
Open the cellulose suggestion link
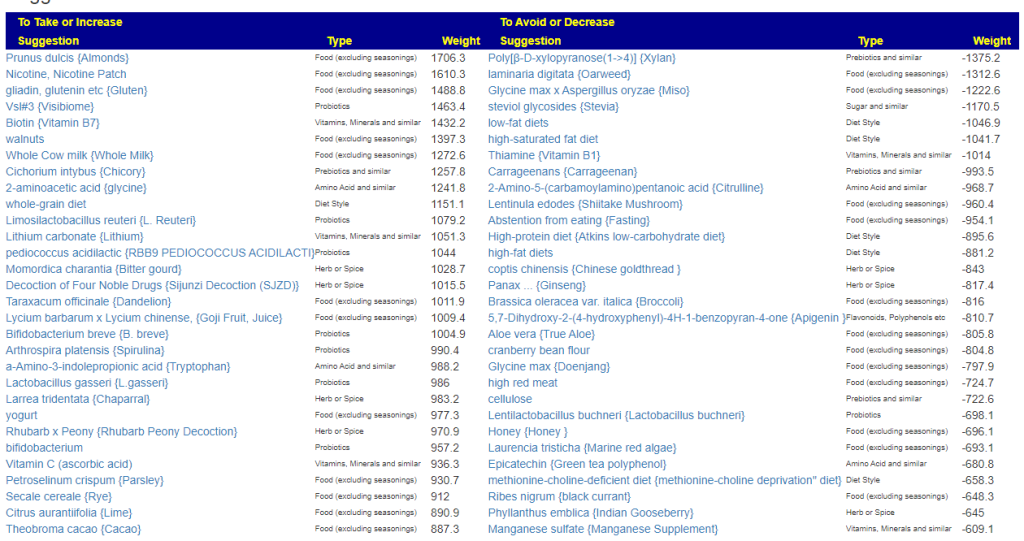[x=510, y=399]
